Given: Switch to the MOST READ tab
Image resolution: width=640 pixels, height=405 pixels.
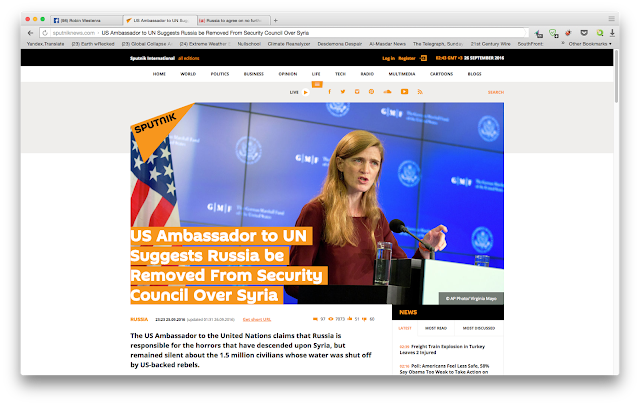Looking at the screenshot, I should pyautogui.click(x=436, y=328).
